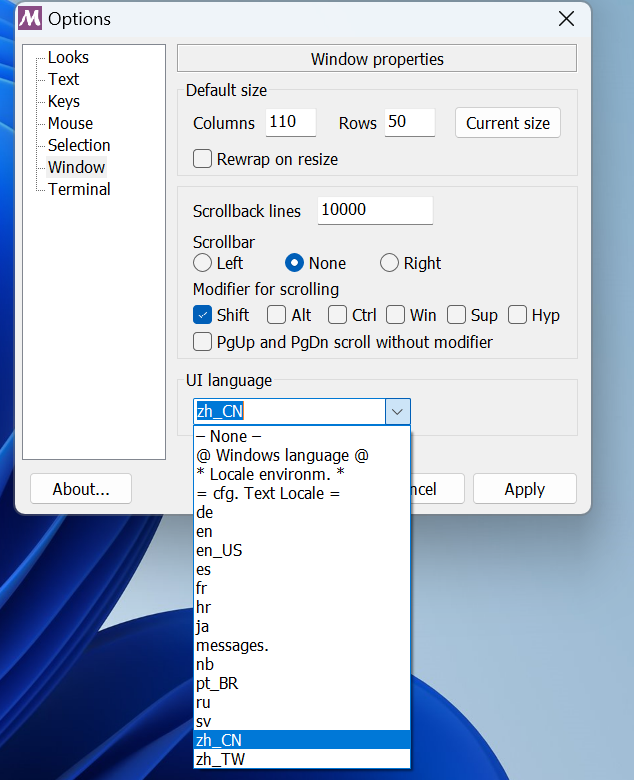Pick @ Windows language @ option
This screenshot has height=780, width=634.
click(x=302, y=455)
